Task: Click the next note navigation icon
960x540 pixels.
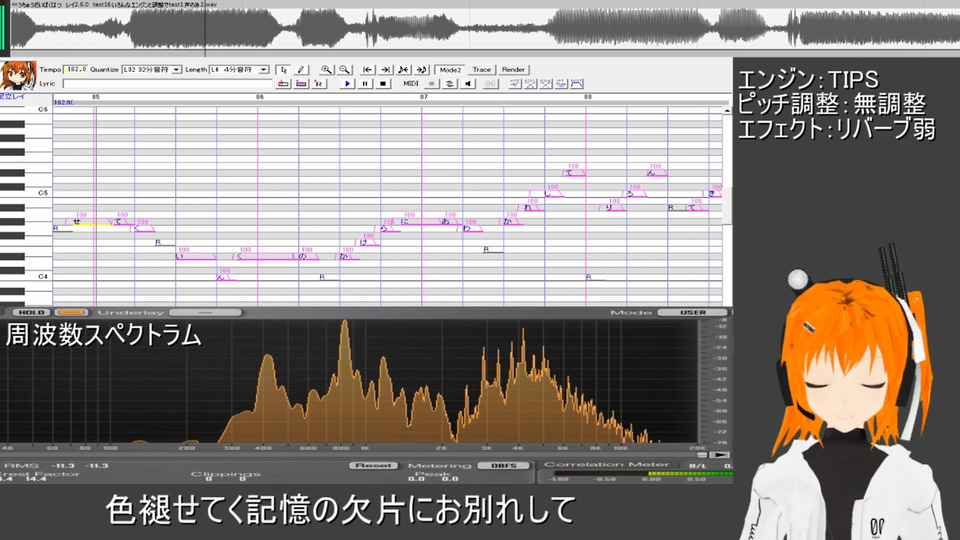Action: tap(422, 70)
